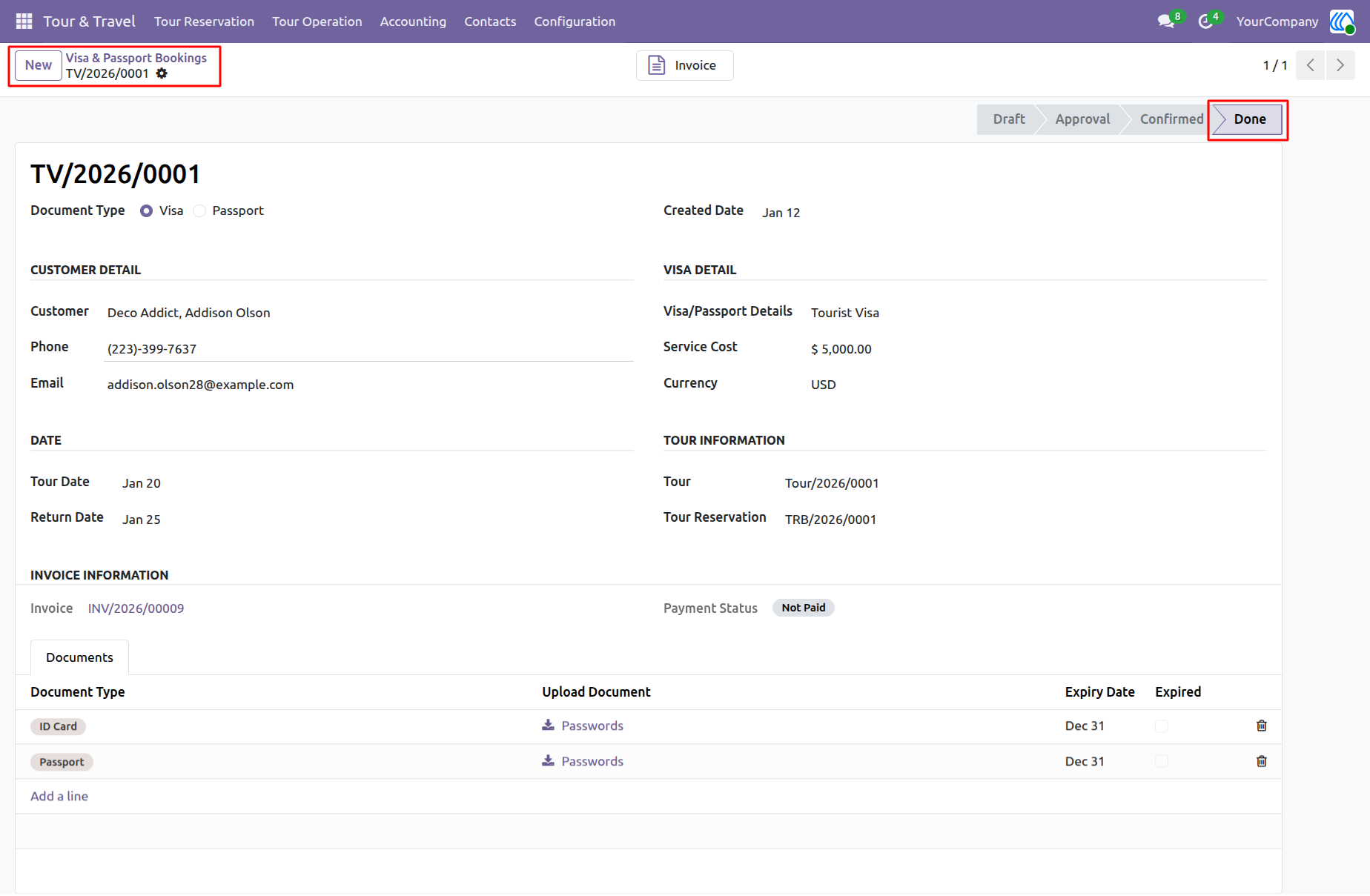This screenshot has width=1370, height=896.
Task: Open the Invoice smart button
Action: (684, 65)
